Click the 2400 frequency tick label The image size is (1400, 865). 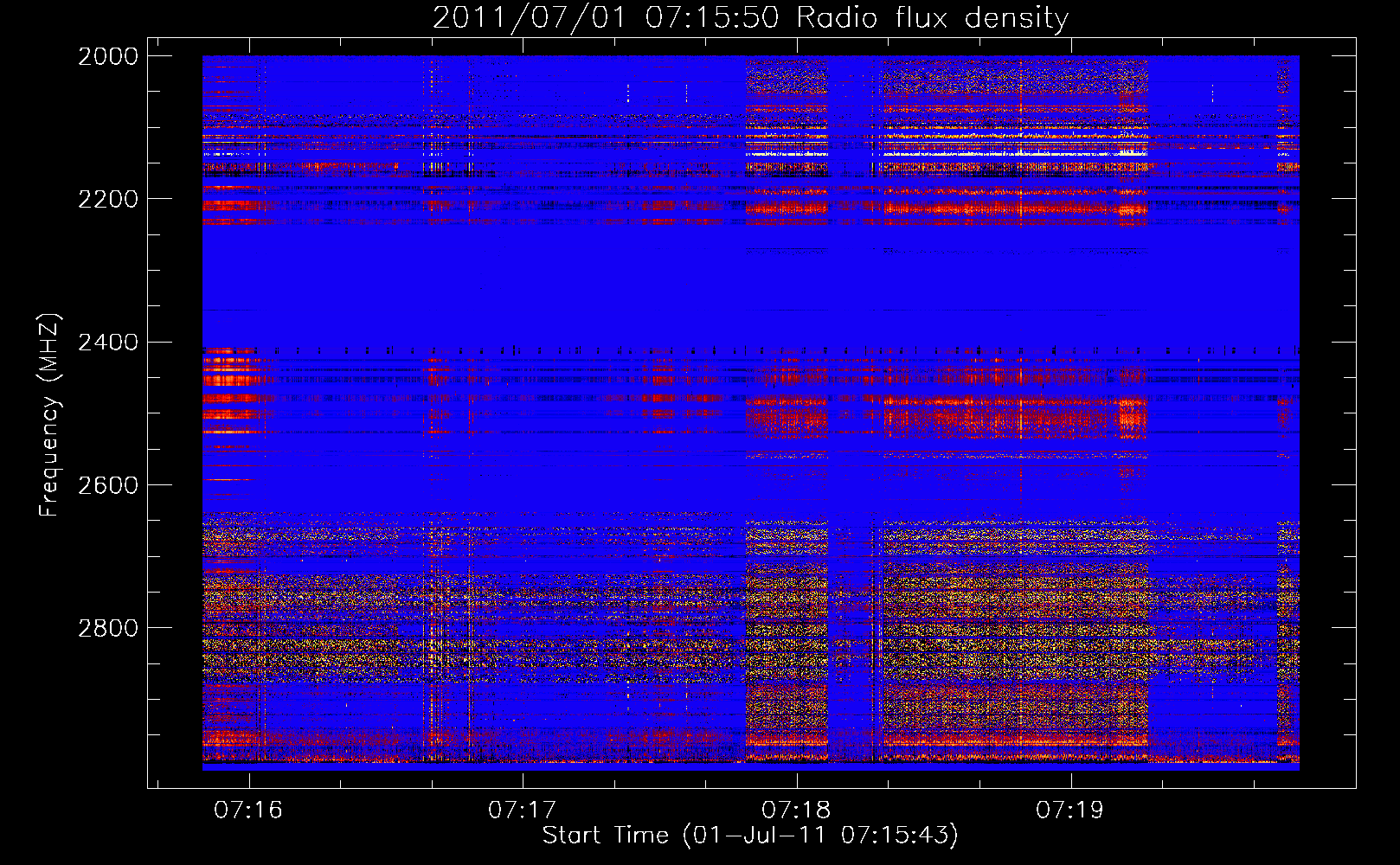click(108, 343)
